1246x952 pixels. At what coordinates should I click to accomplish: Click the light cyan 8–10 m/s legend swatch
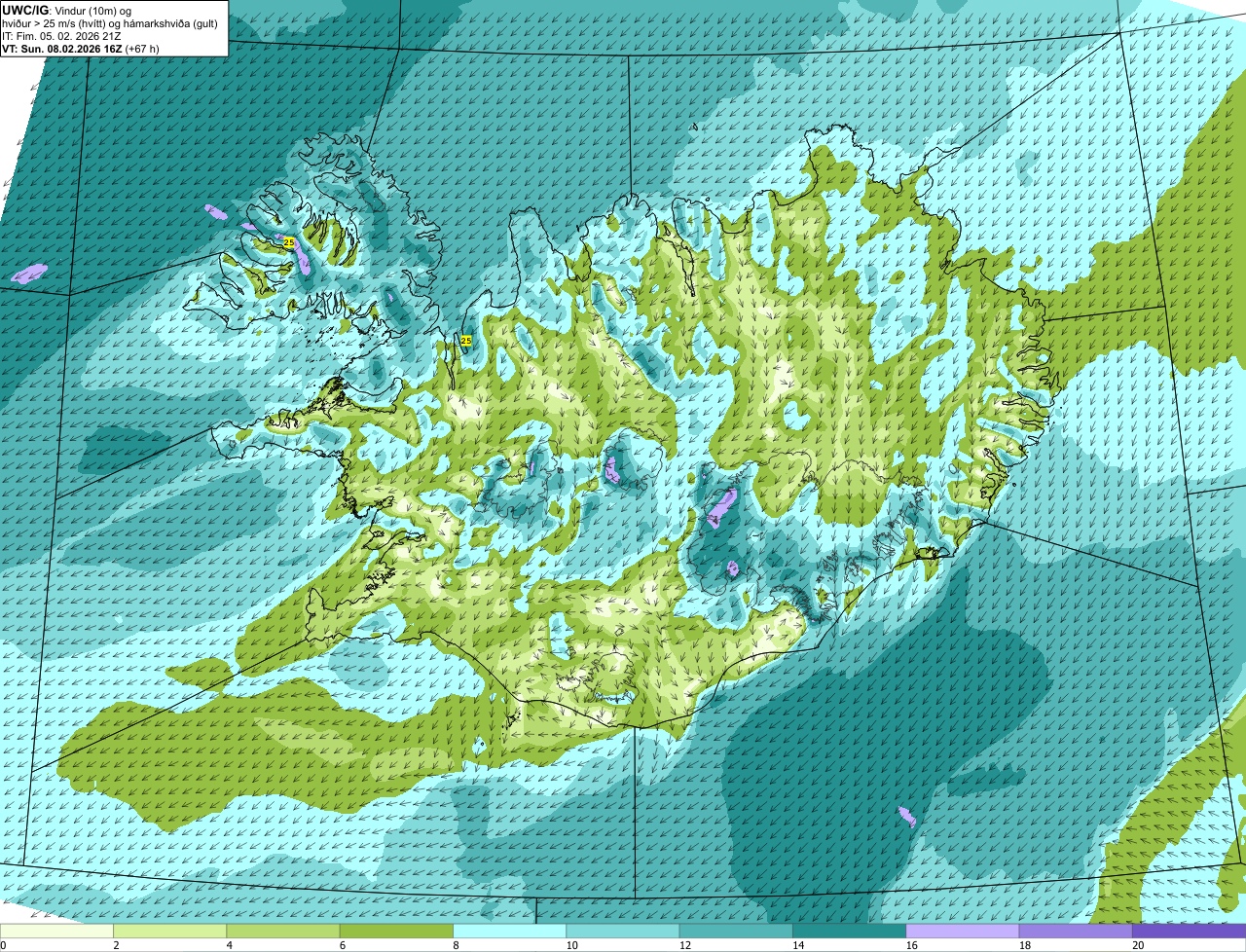pos(510,932)
